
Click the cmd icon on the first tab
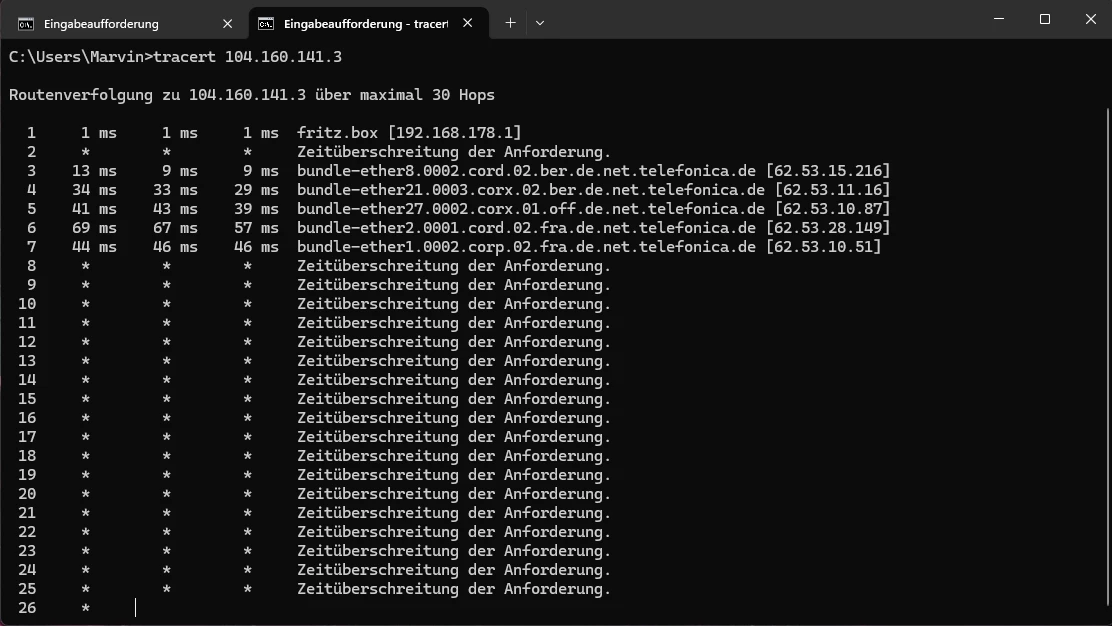[x=26, y=23]
